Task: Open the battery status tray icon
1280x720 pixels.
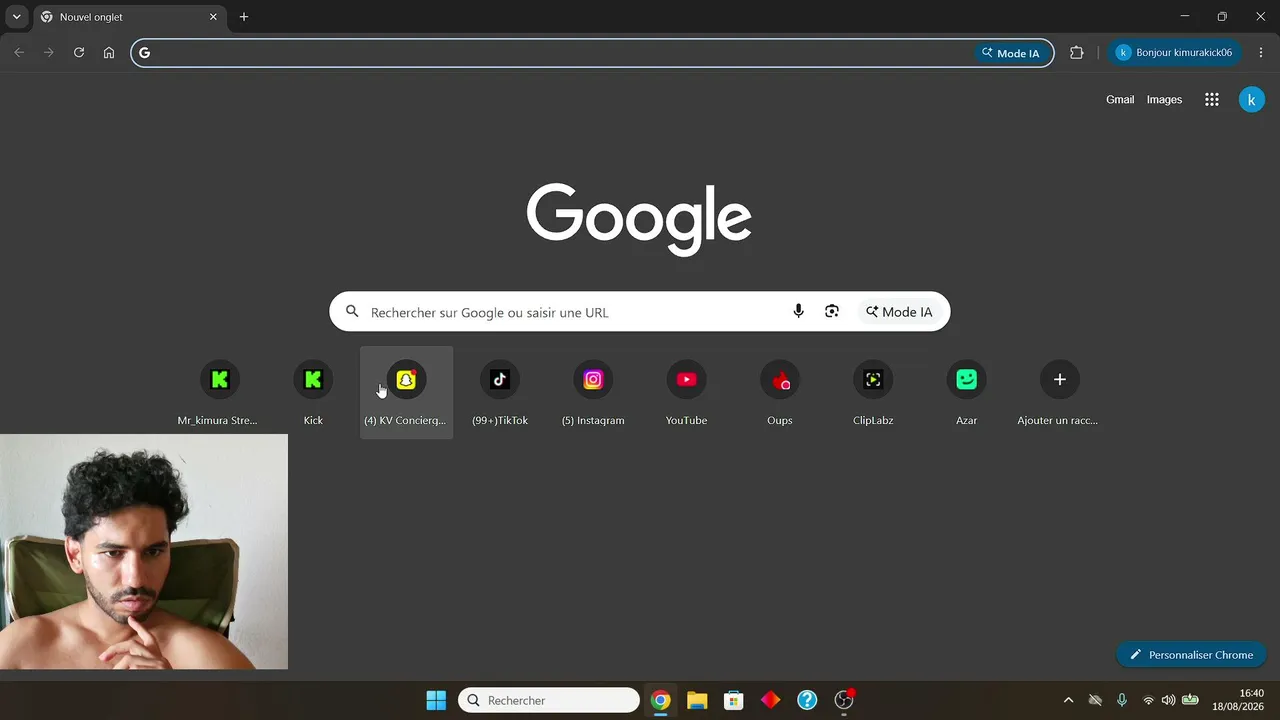Action: coord(1190,700)
